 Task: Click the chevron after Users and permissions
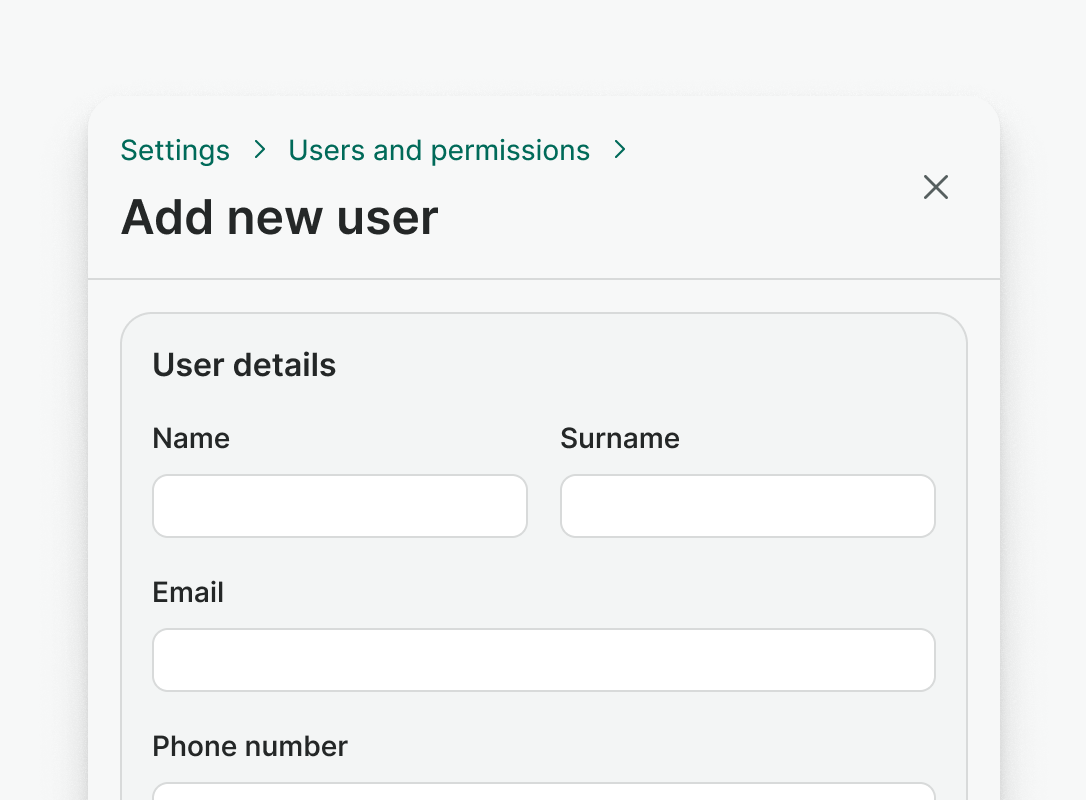(x=620, y=150)
